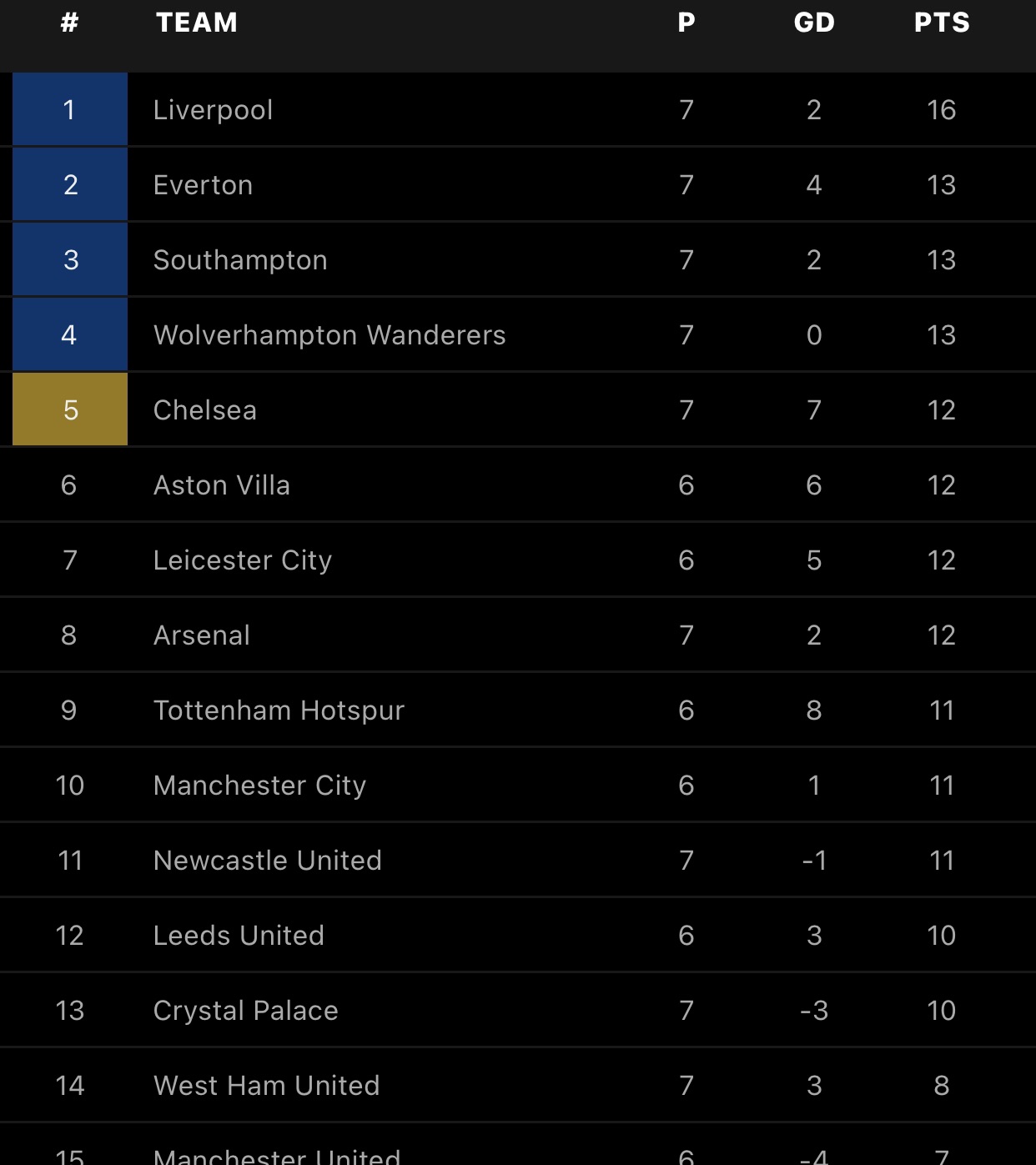Select West Ham United row
Image resolution: width=1036 pixels, height=1165 pixels.
(518, 1085)
